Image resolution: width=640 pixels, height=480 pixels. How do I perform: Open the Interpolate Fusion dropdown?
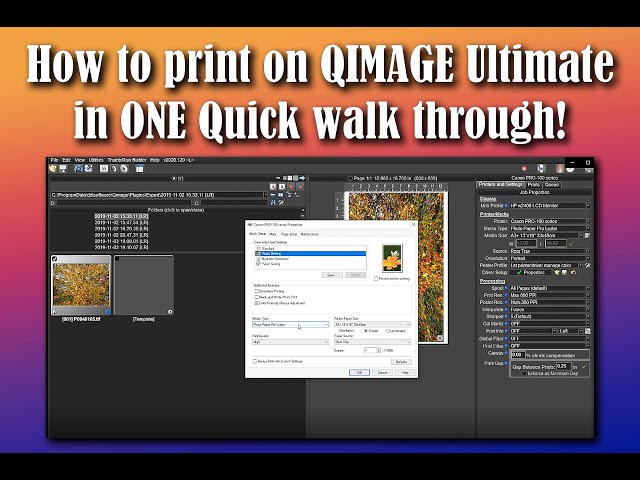tap(550, 309)
